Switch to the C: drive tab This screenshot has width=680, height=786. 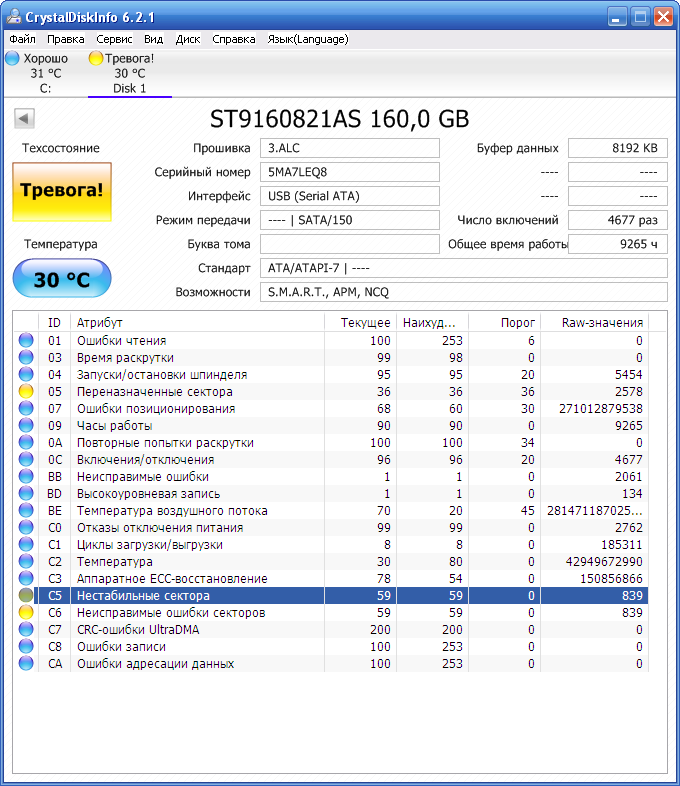pyautogui.click(x=45, y=73)
